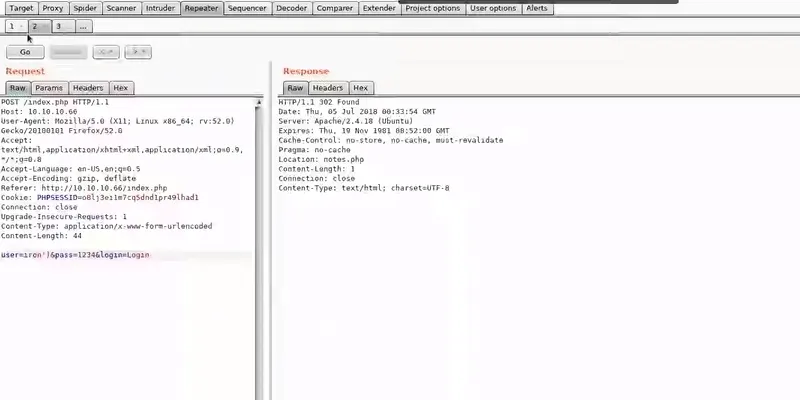Show the request Params view
Image resolution: width=800 pixels, height=400 pixels.
(x=49, y=88)
